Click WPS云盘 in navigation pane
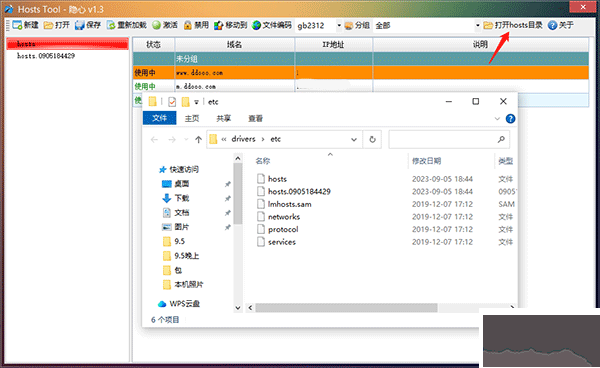This screenshot has height=368, width=600. (x=184, y=304)
